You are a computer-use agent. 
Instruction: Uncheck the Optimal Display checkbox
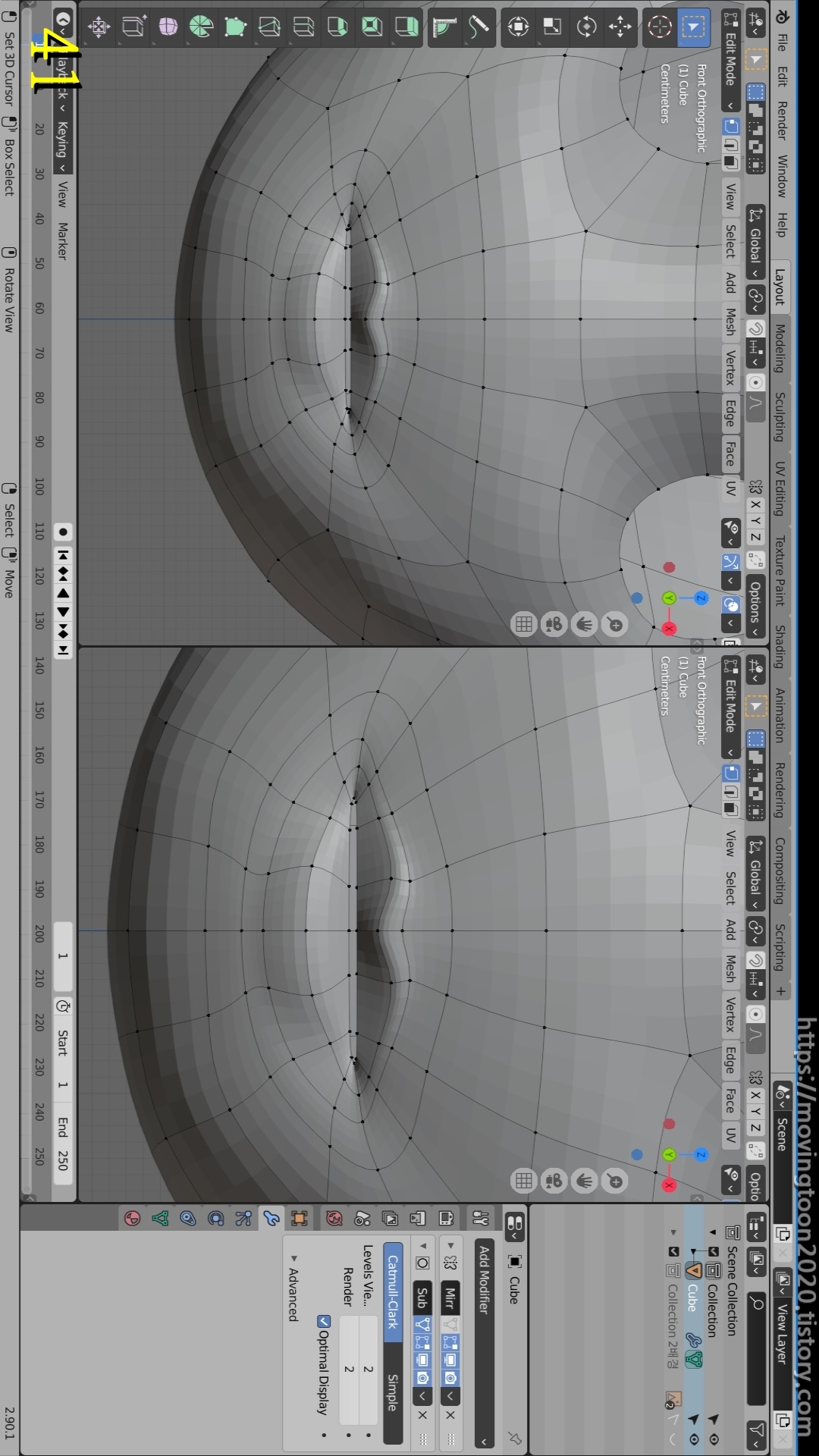(x=324, y=1322)
